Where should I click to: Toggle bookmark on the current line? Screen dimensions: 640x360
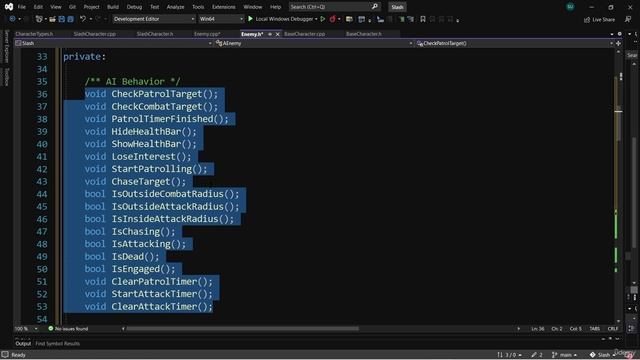click(423, 19)
